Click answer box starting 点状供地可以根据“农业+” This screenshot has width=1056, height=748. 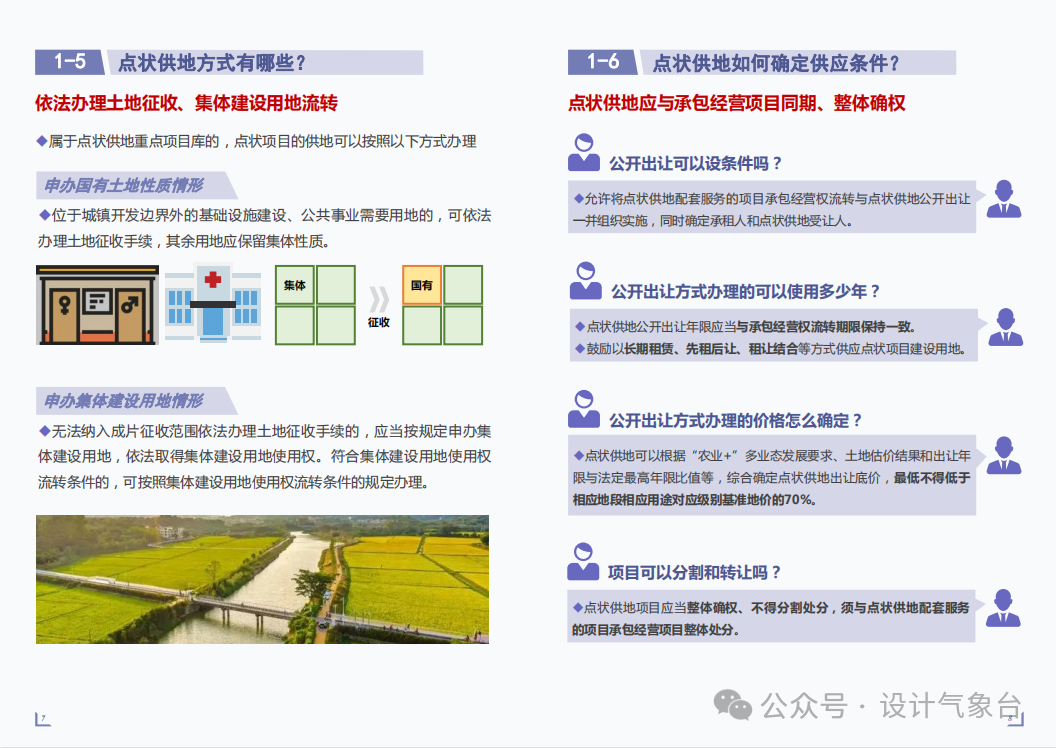coord(772,475)
